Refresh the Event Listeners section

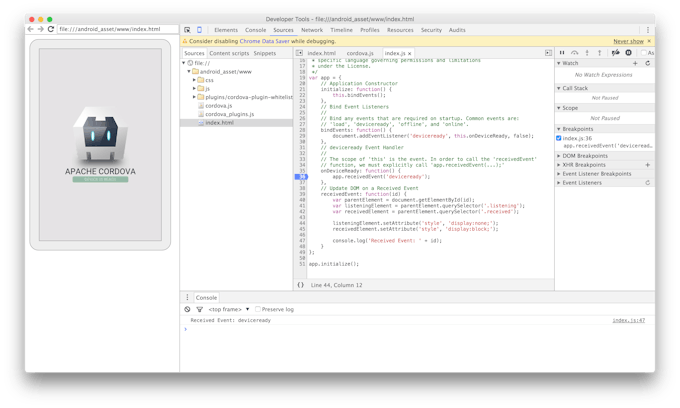coord(647,183)
